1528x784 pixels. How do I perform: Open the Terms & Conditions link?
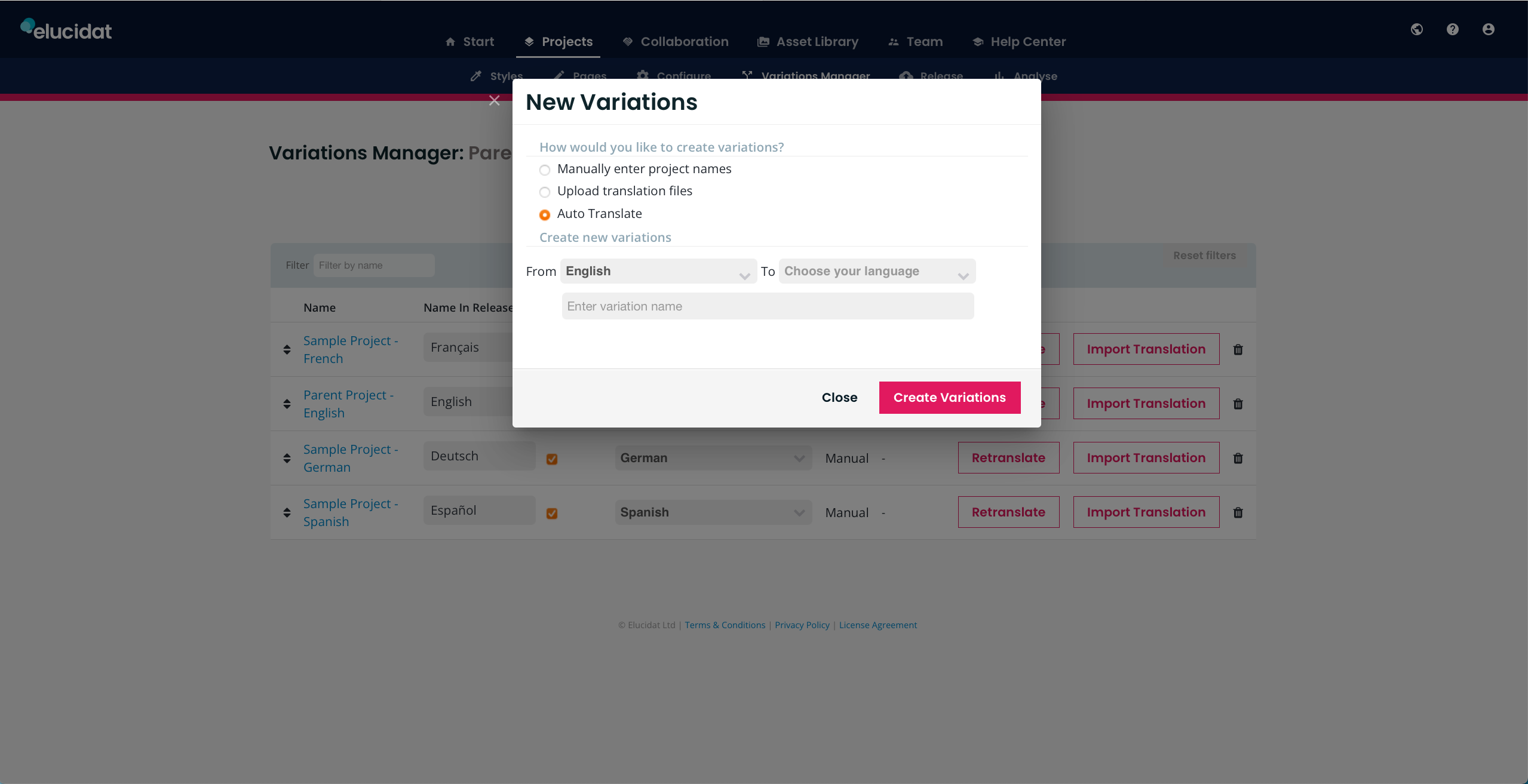(x=725, y=625)
